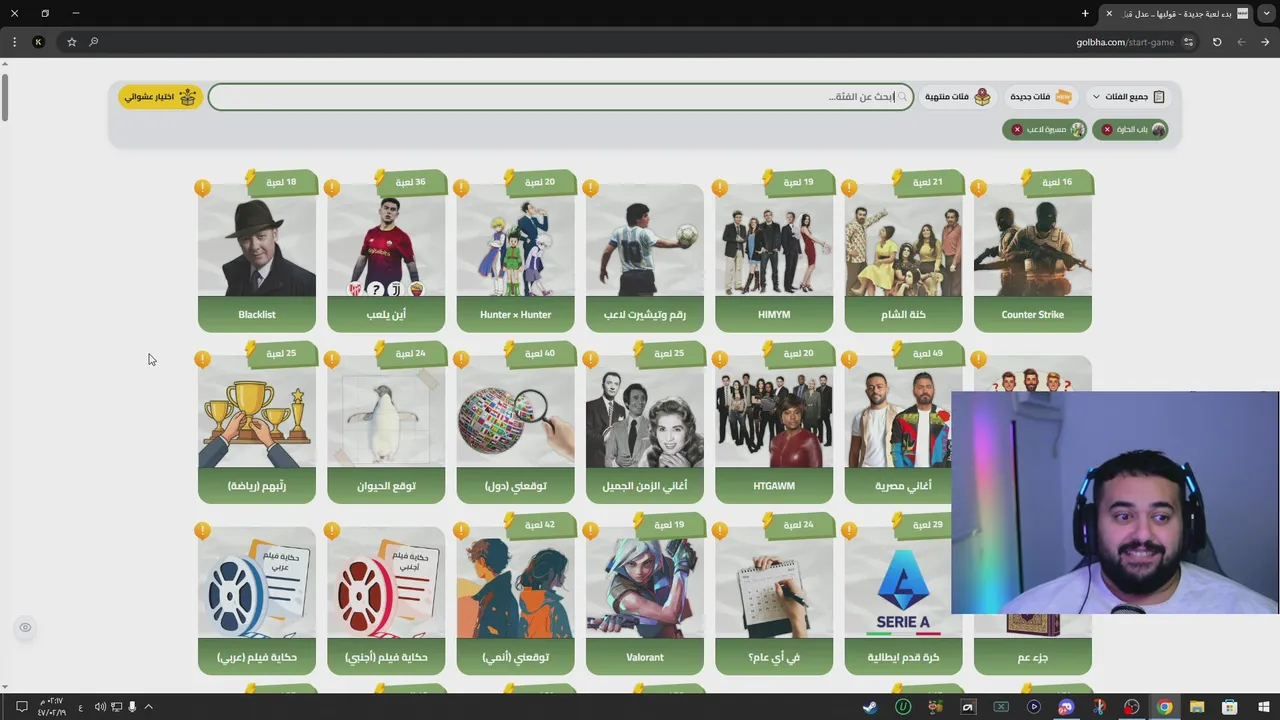
Task: Click the Windows Start button
Action: point(1263,707)
